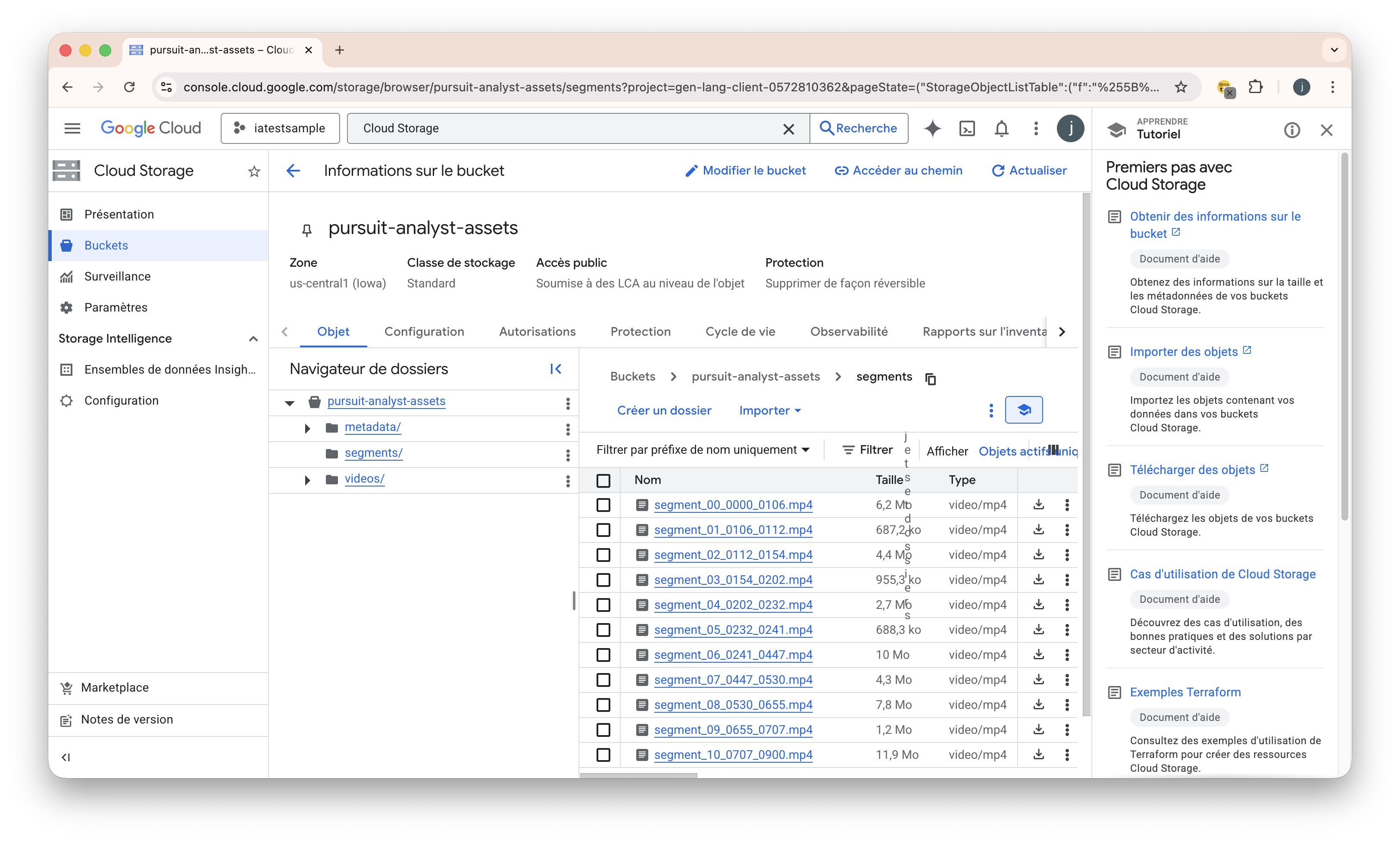Close the Tutoriel panel
This screenshot has height=842, width=1400.
[x=1327, y=130]
